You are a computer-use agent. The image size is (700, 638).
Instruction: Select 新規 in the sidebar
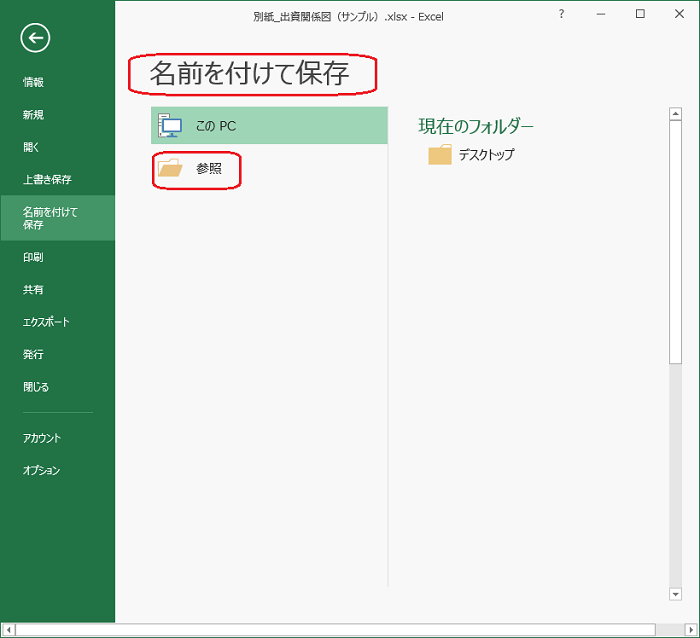(x=33, y=115)
